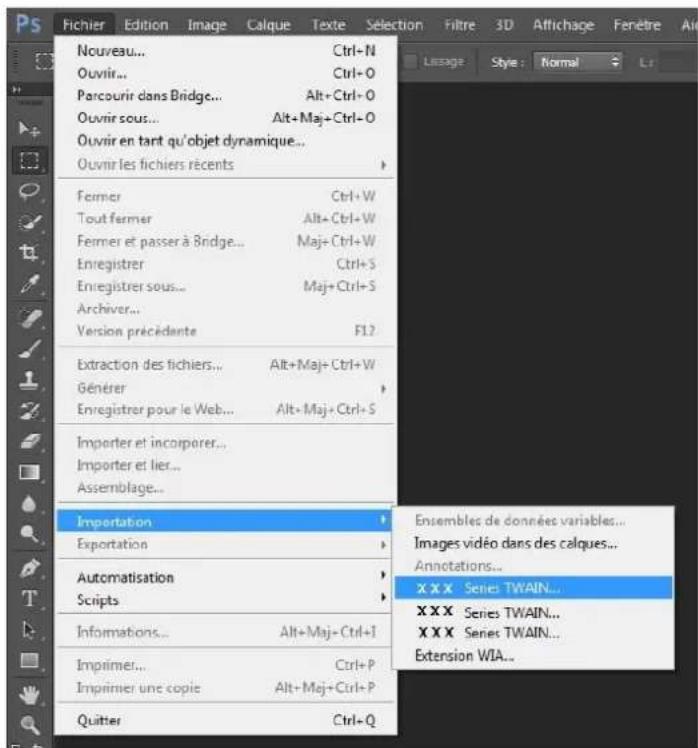Select the Quick Selection tool
Image resolution: width=698 pixels, height=748 pixels.
pyautogui.click(x=29, y=222)
